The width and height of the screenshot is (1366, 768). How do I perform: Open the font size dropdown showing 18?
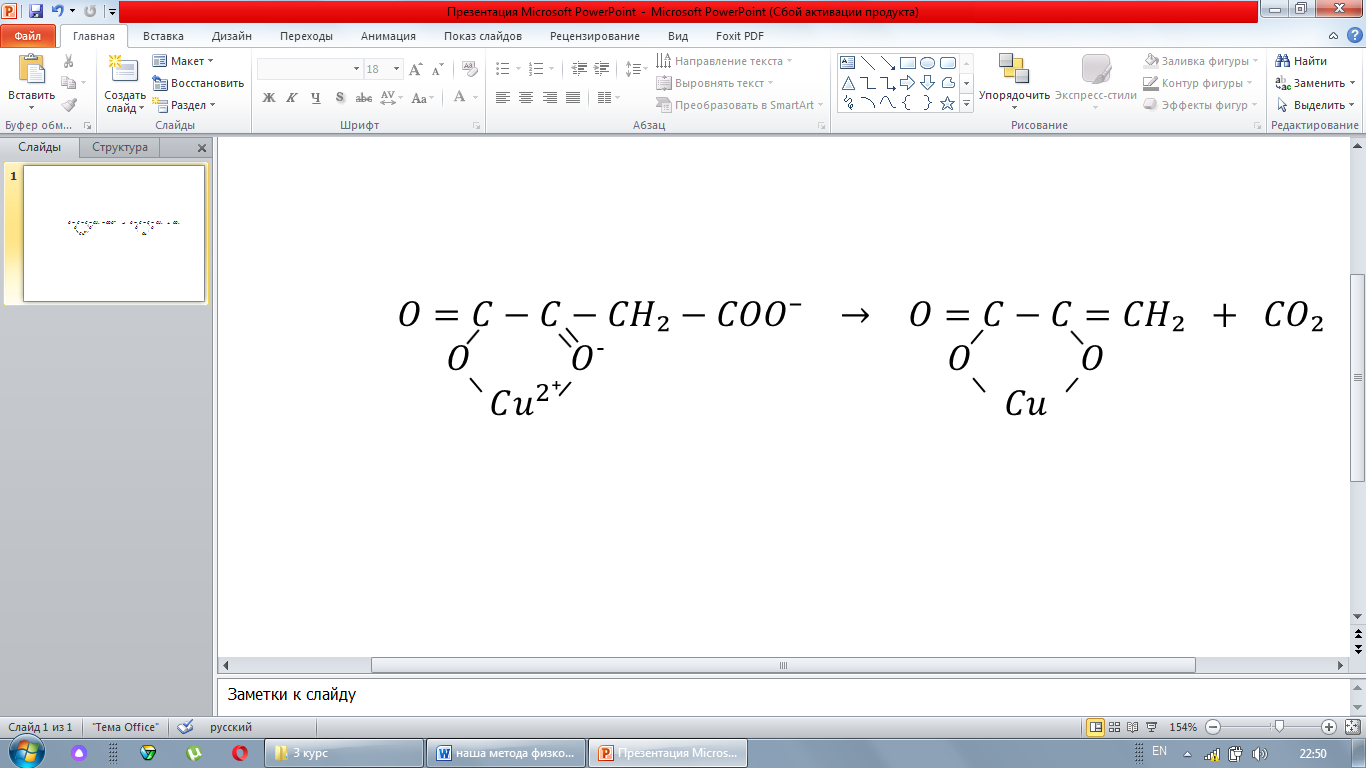[x=396, y=69]
